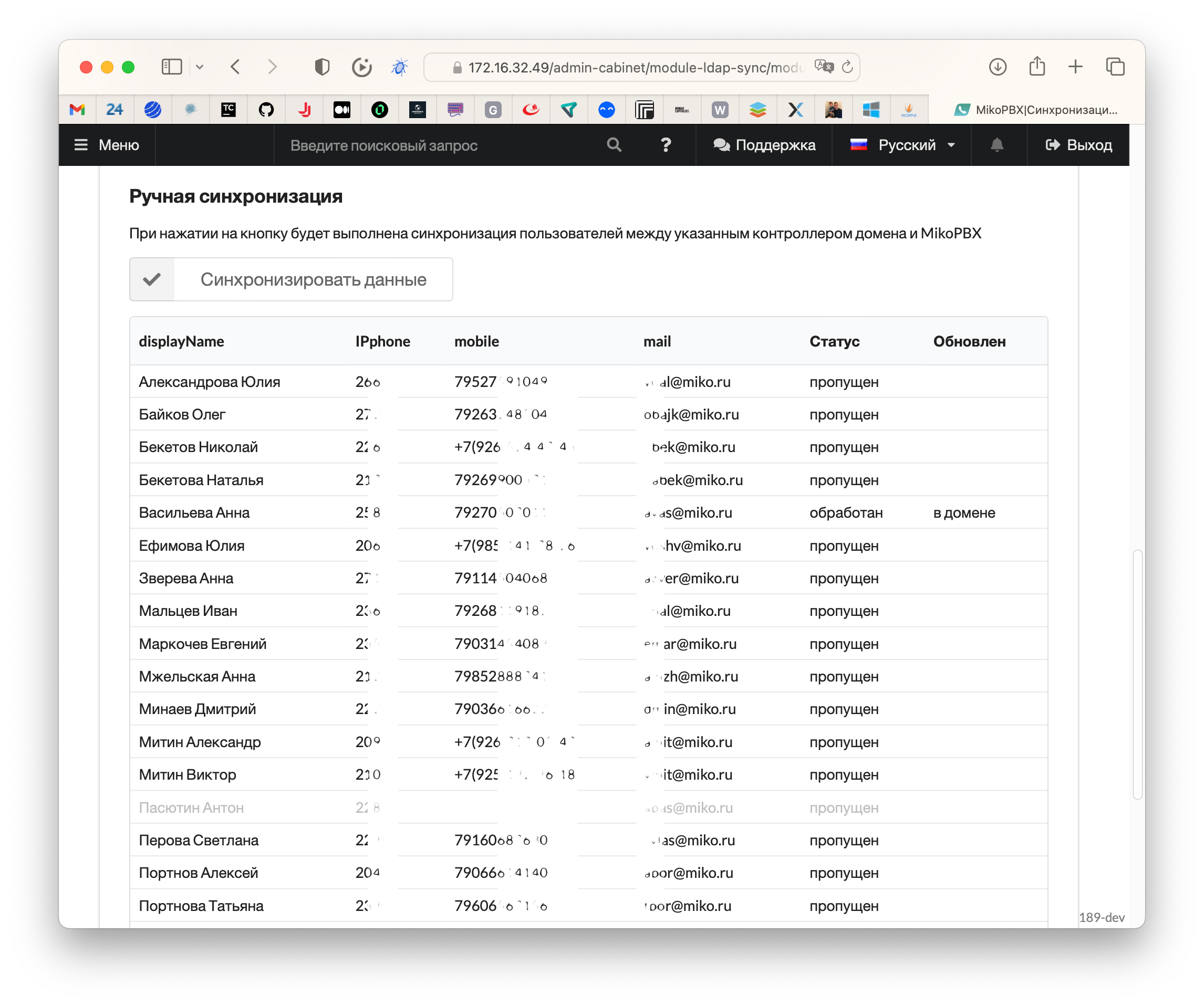Click the GitHub bookmark icon
Image resolution: width=1204 pixels, height=1006 pixels.
[266, 110]
